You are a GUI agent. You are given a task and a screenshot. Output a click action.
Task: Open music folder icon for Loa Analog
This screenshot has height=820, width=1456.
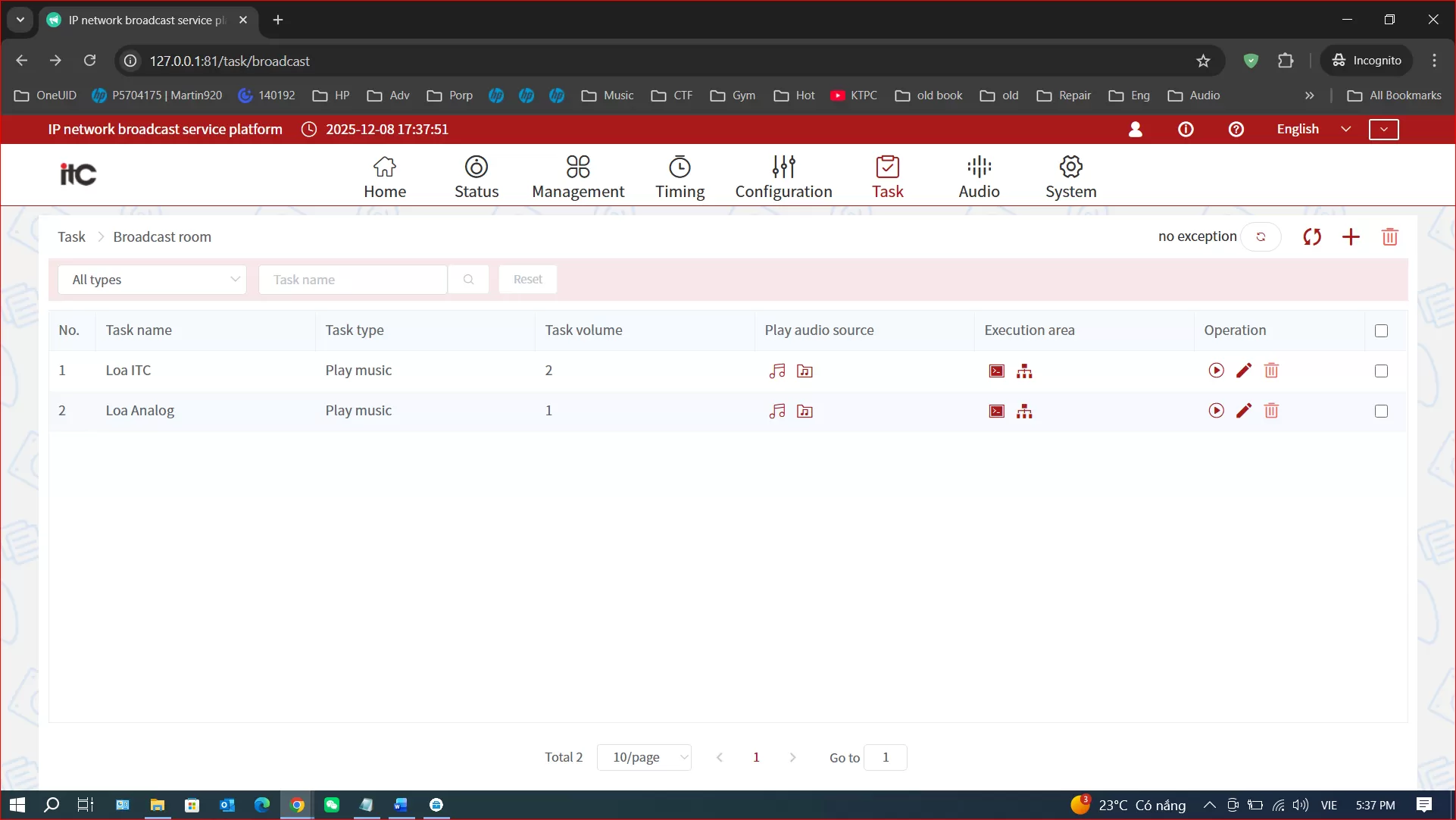pyautogui.click(x=805, y=412)
